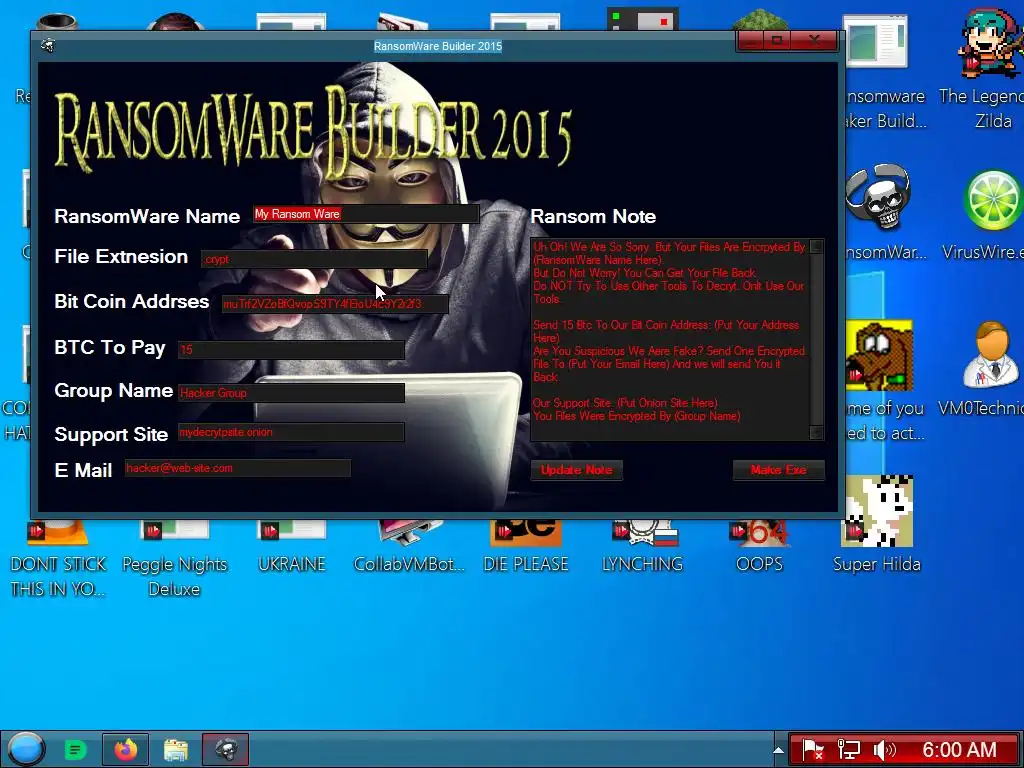Open File Explorer from the taskbar
The height and width of the screenshot is (768, 1024).
[176, 750]
